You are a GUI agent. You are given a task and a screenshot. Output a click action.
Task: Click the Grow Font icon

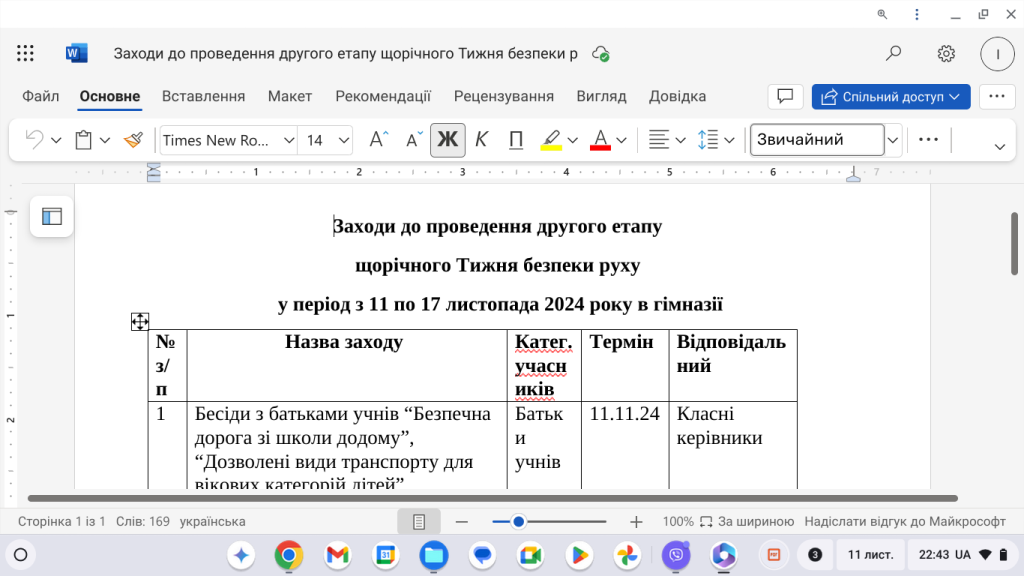pyautogui.click(x=377, y=140)
